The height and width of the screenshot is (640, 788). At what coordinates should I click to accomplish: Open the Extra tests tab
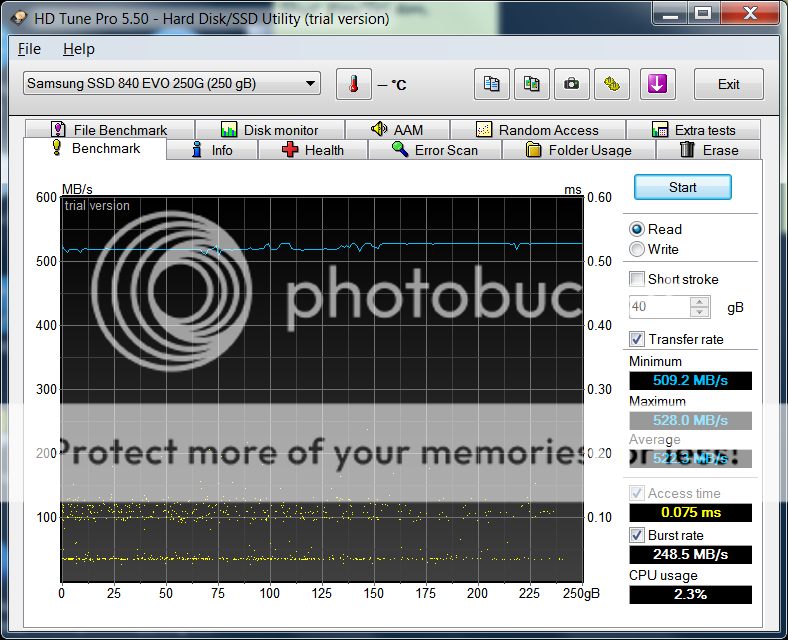pyautogui.click(x=694, y=130)
